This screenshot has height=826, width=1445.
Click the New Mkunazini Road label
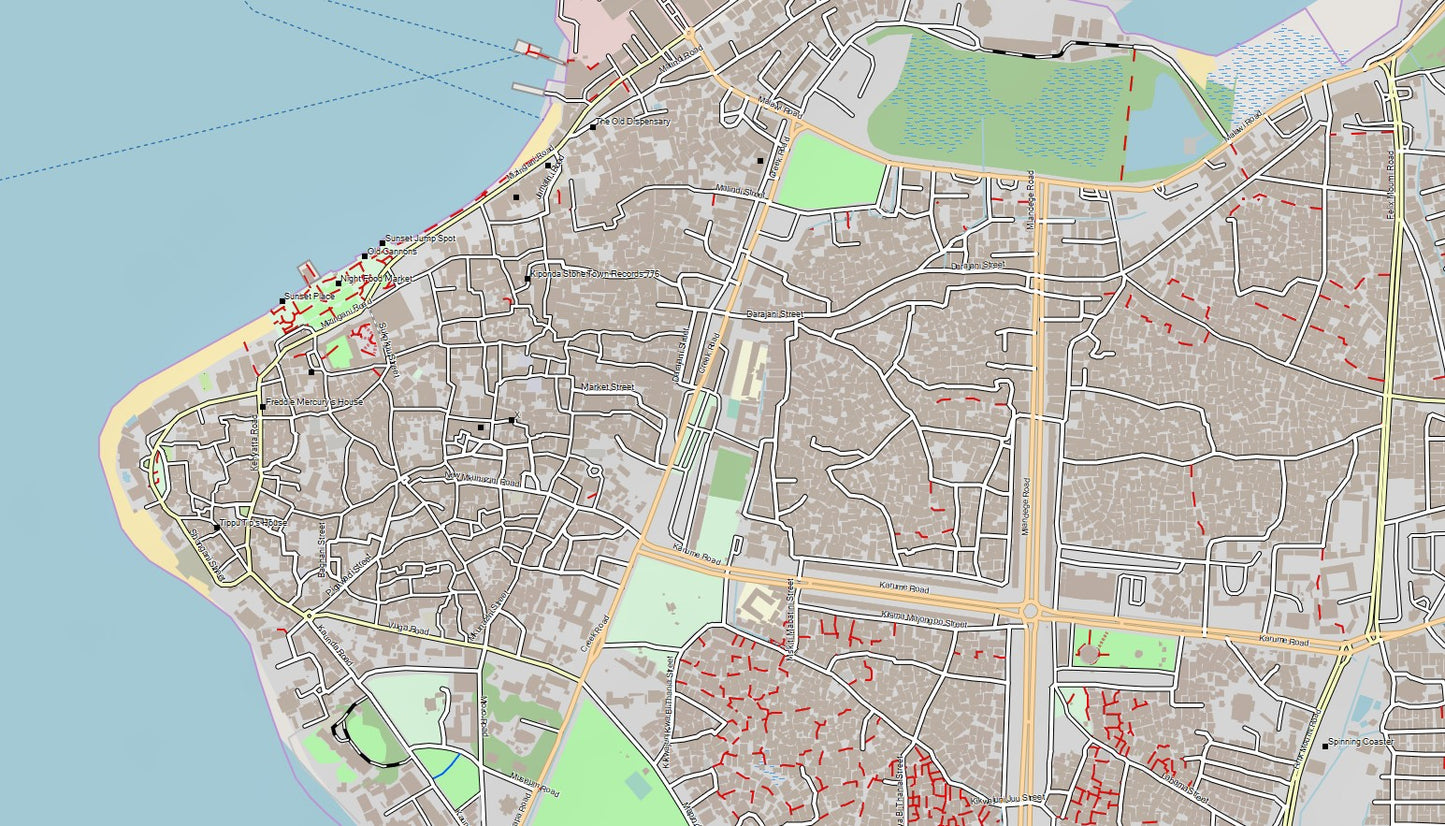pyautogui.click(x=482, y=479)
